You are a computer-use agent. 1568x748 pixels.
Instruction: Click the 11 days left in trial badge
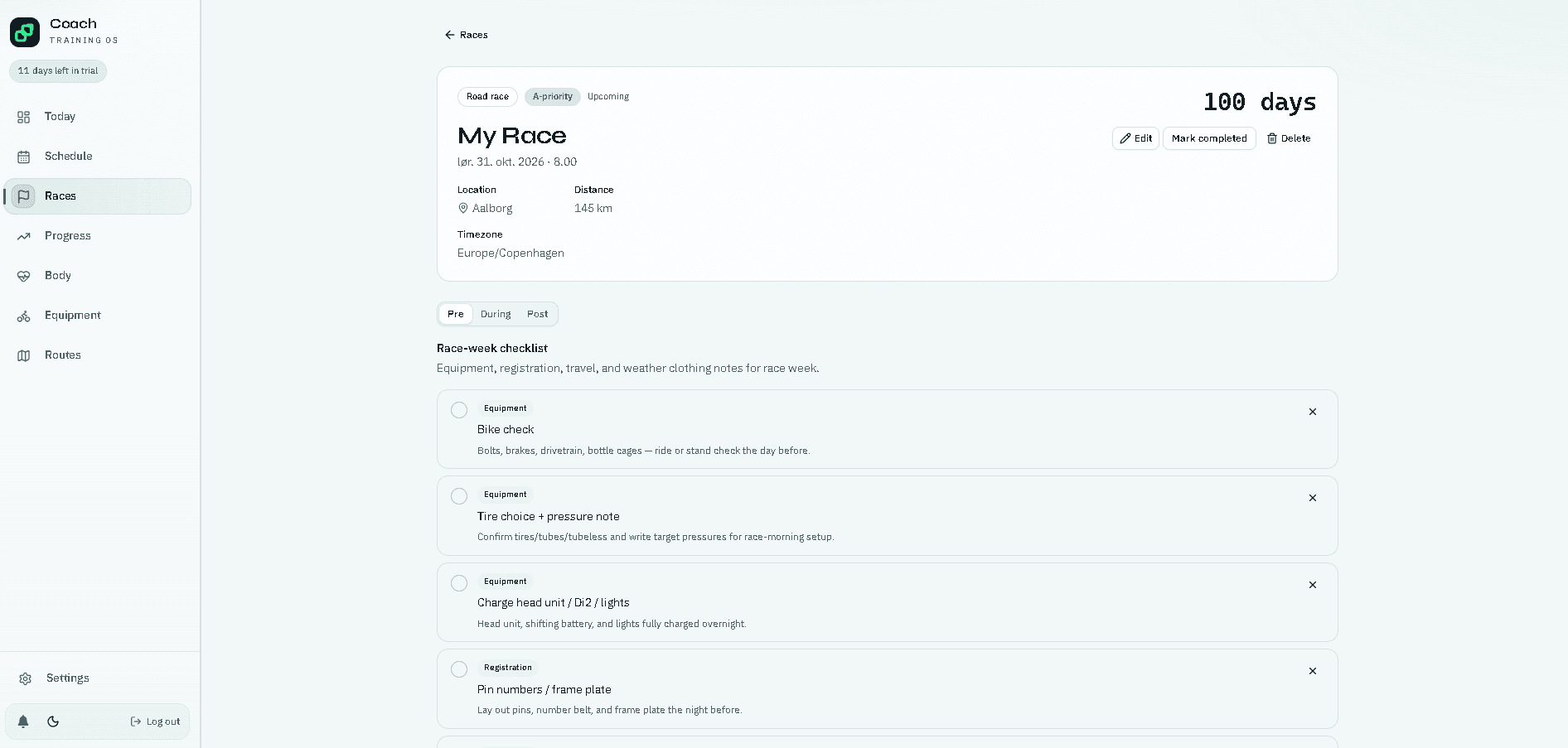[58, 71]
